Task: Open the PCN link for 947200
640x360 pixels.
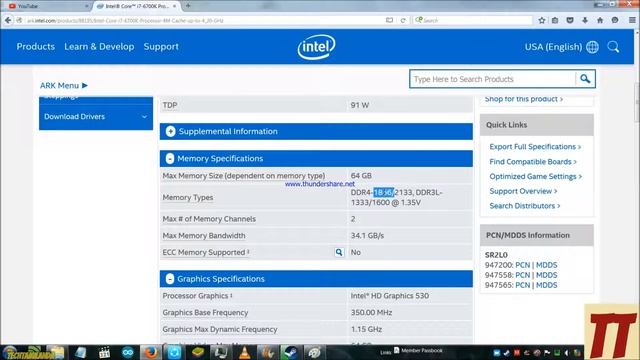Action: coord(522,265)
